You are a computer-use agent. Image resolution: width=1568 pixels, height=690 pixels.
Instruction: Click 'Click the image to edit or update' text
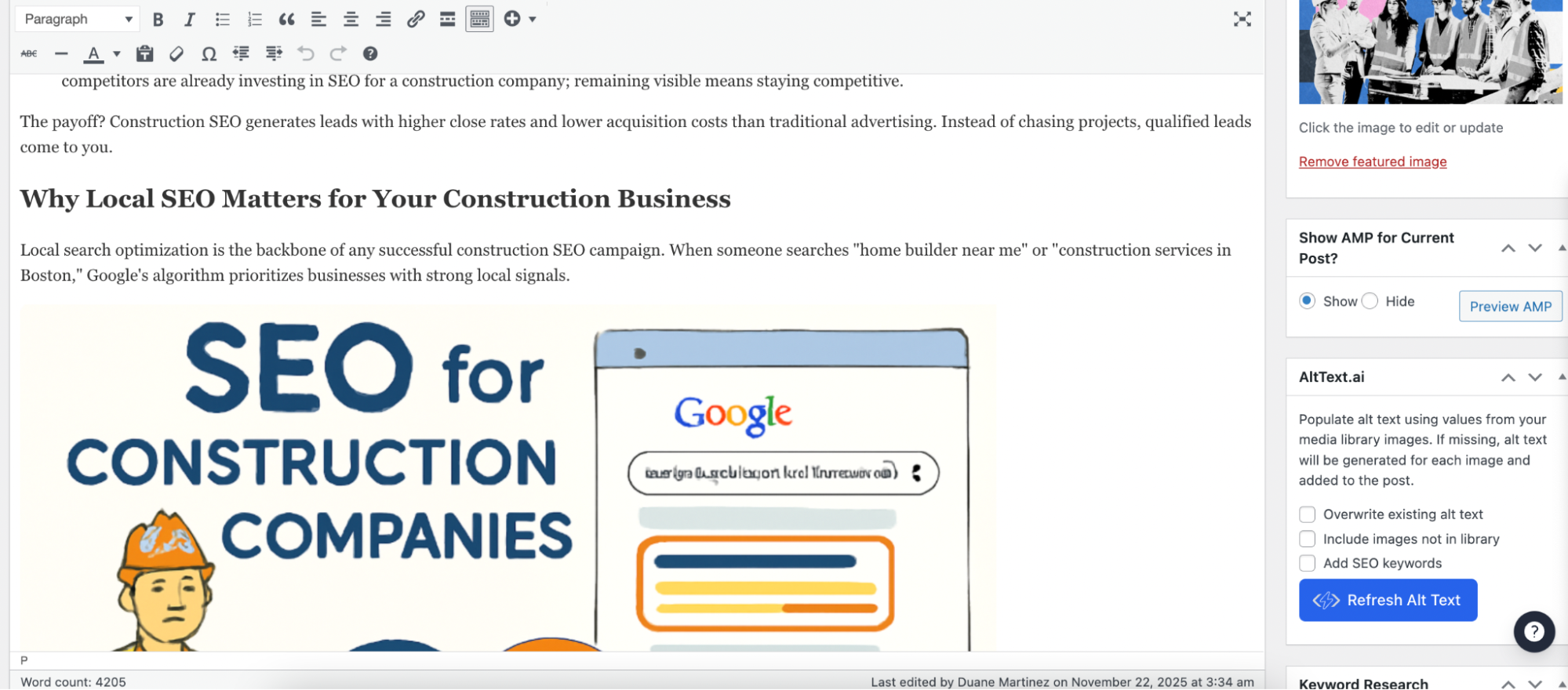[1401, 128]
